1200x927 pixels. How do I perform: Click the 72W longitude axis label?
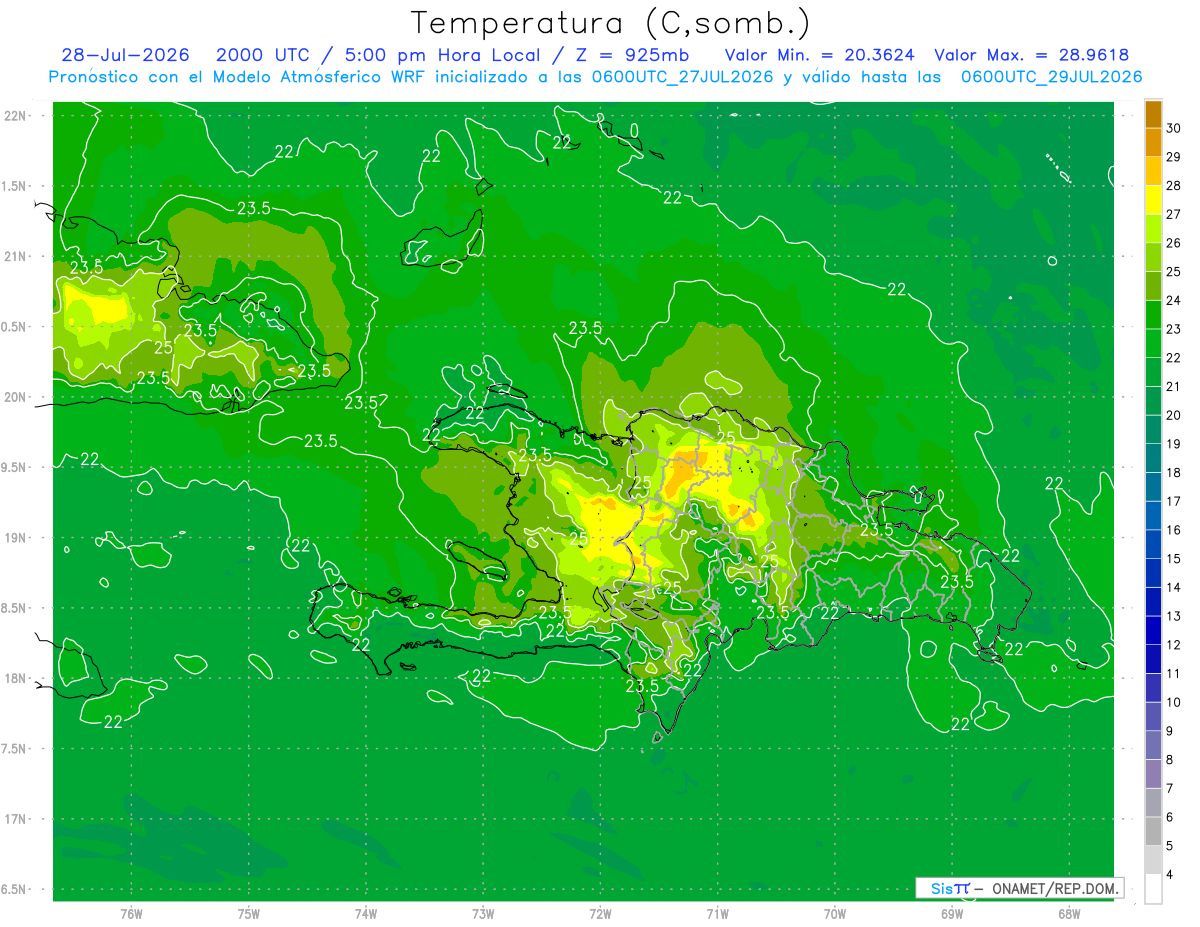click(600, 913)
